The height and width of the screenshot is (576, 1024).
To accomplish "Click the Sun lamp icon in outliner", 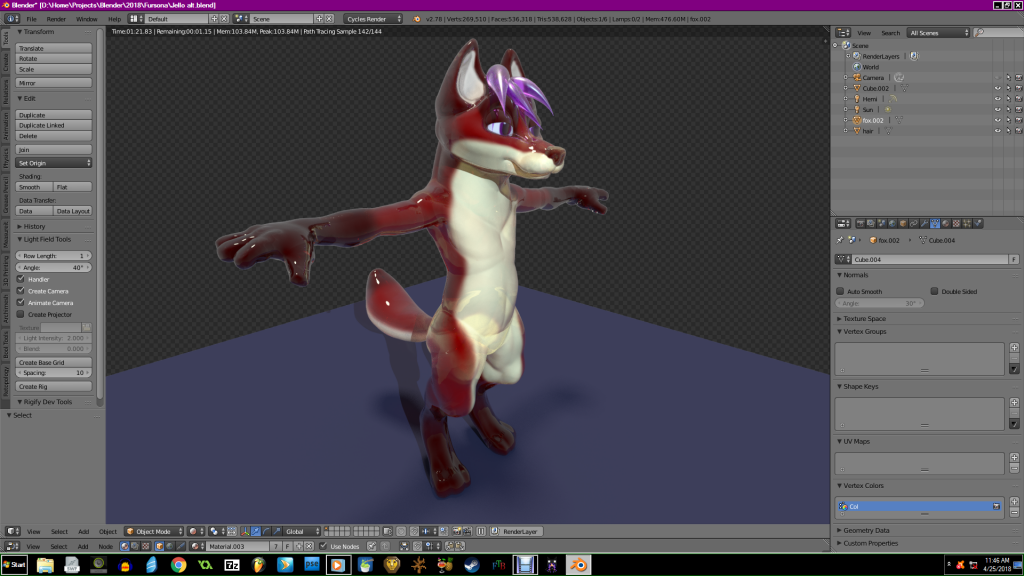I will (857, 109).
